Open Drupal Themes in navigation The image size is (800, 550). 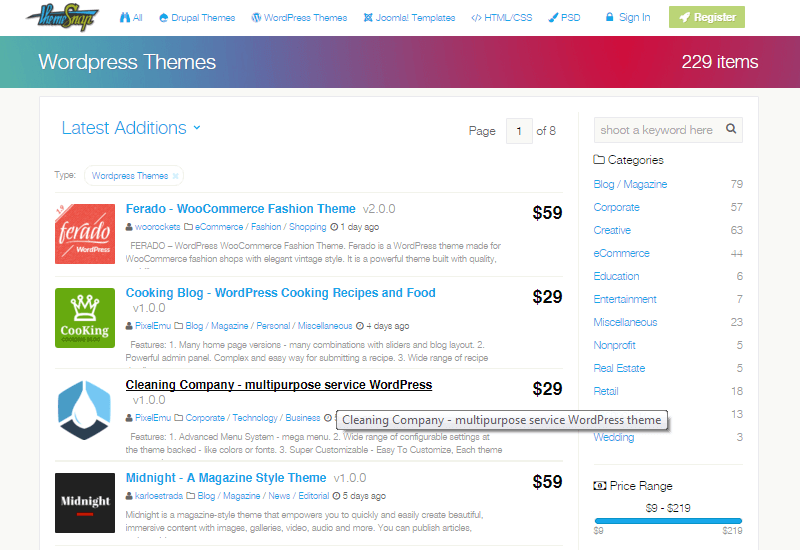[197, 17]
